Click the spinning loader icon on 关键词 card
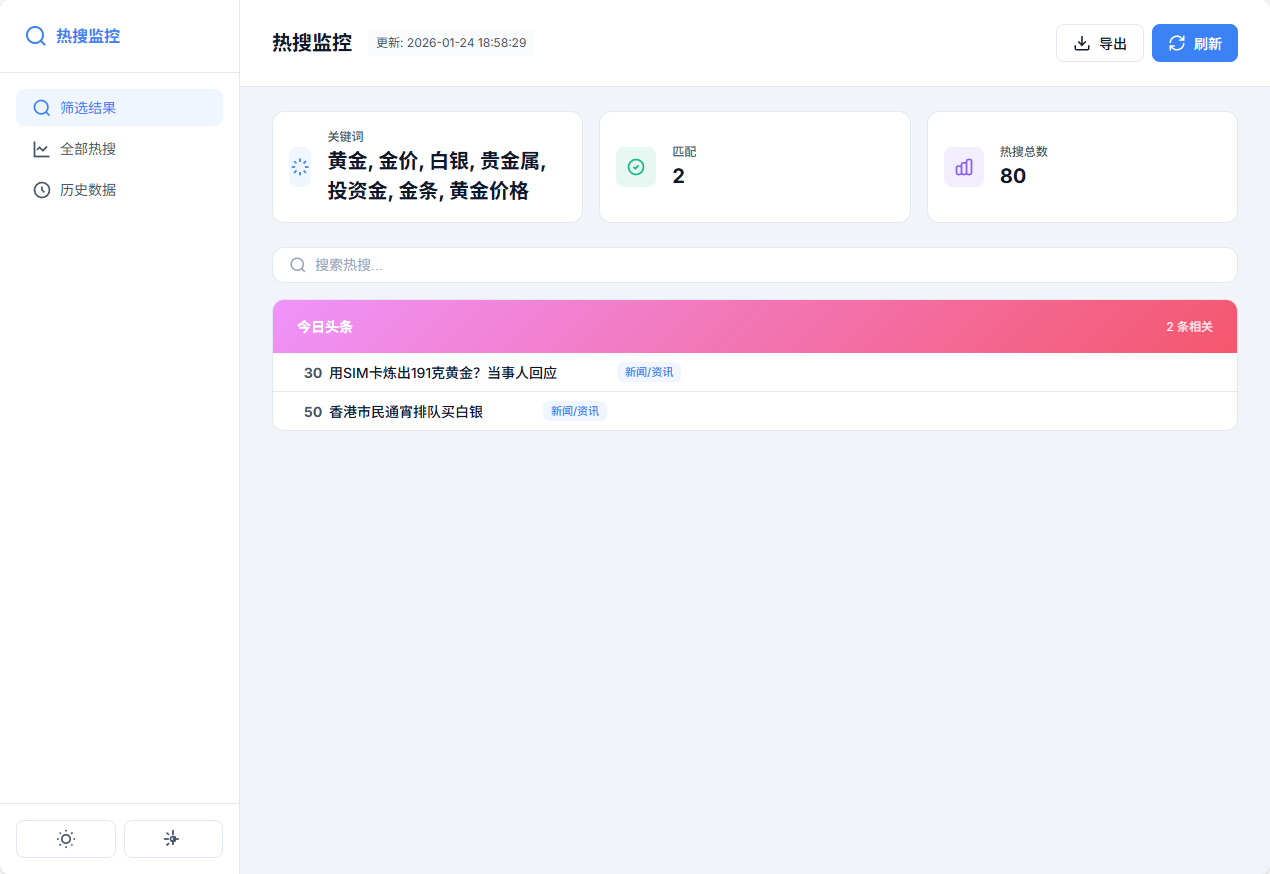This screenshot has height=874, width=1270. 300,167
